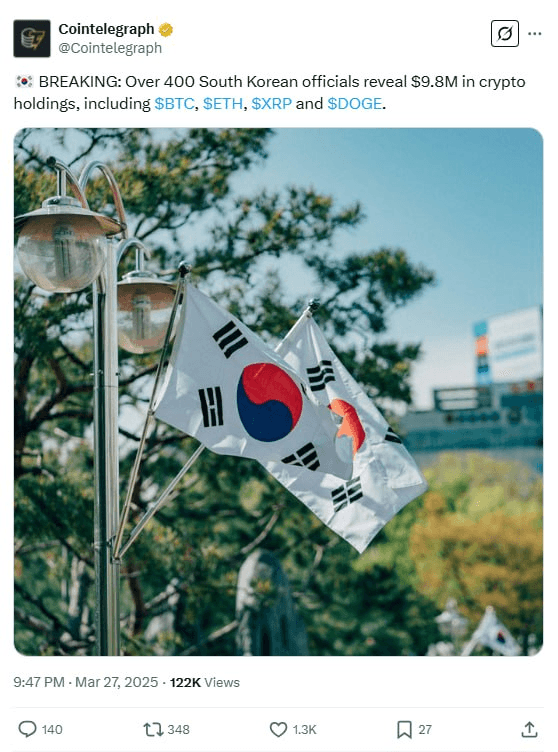The image size is (558, 752).
Task: Click the Cointelegraph display name
Action: tap(106, 29)
